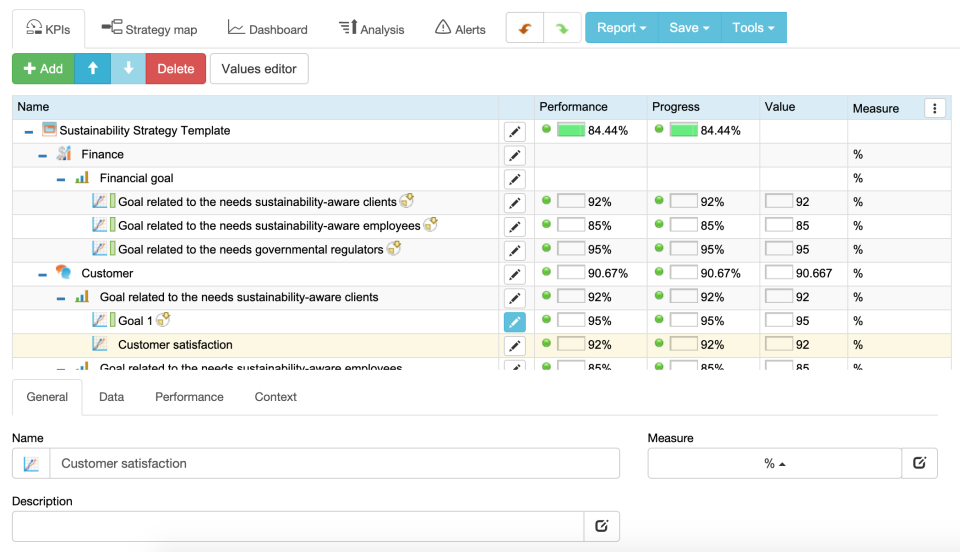Viewport: 960px width, 552px height.
Task: Open column options three-dot menu
Action: point(934,108)
